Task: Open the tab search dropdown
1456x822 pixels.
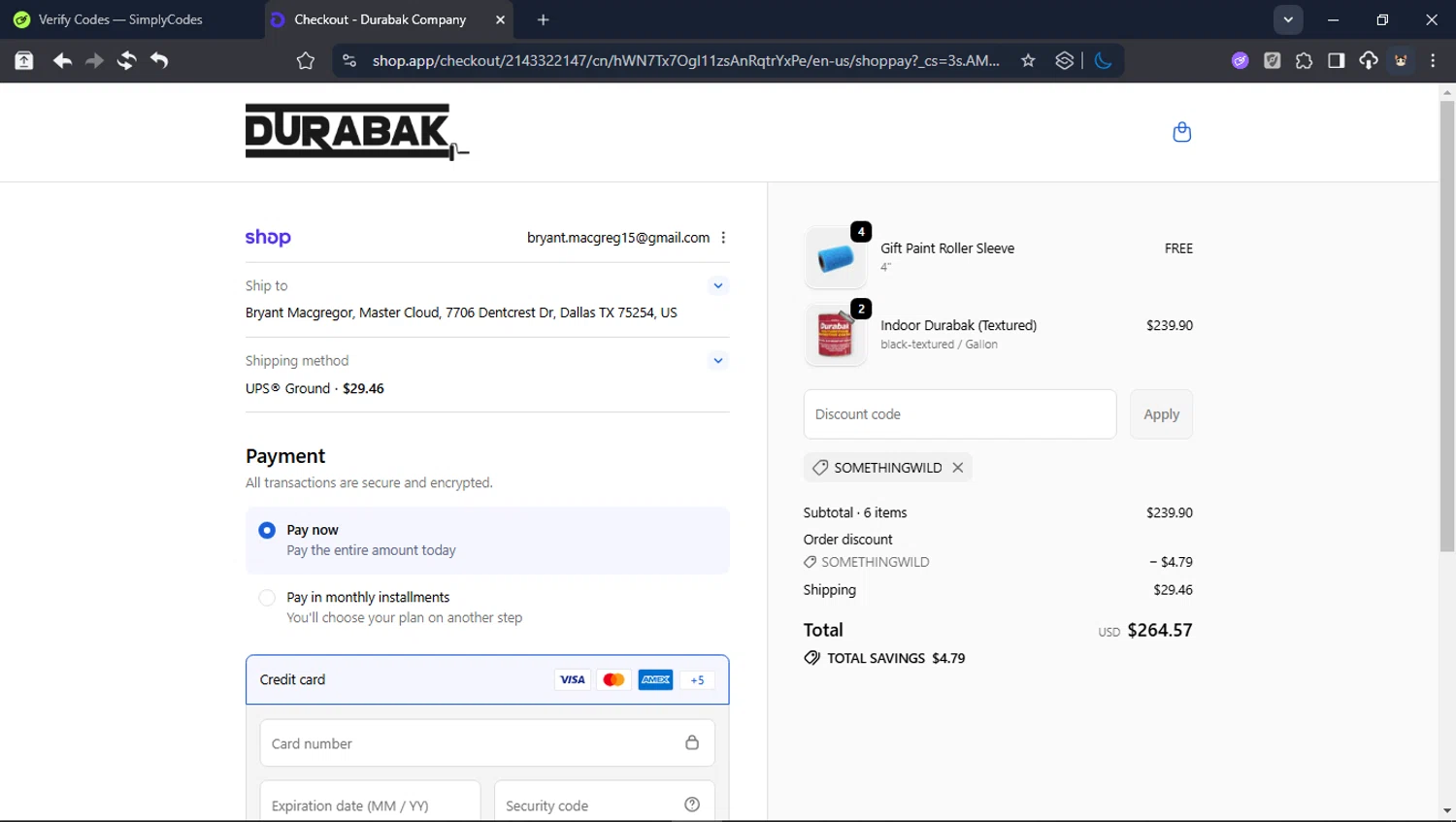Action: 1288,19
